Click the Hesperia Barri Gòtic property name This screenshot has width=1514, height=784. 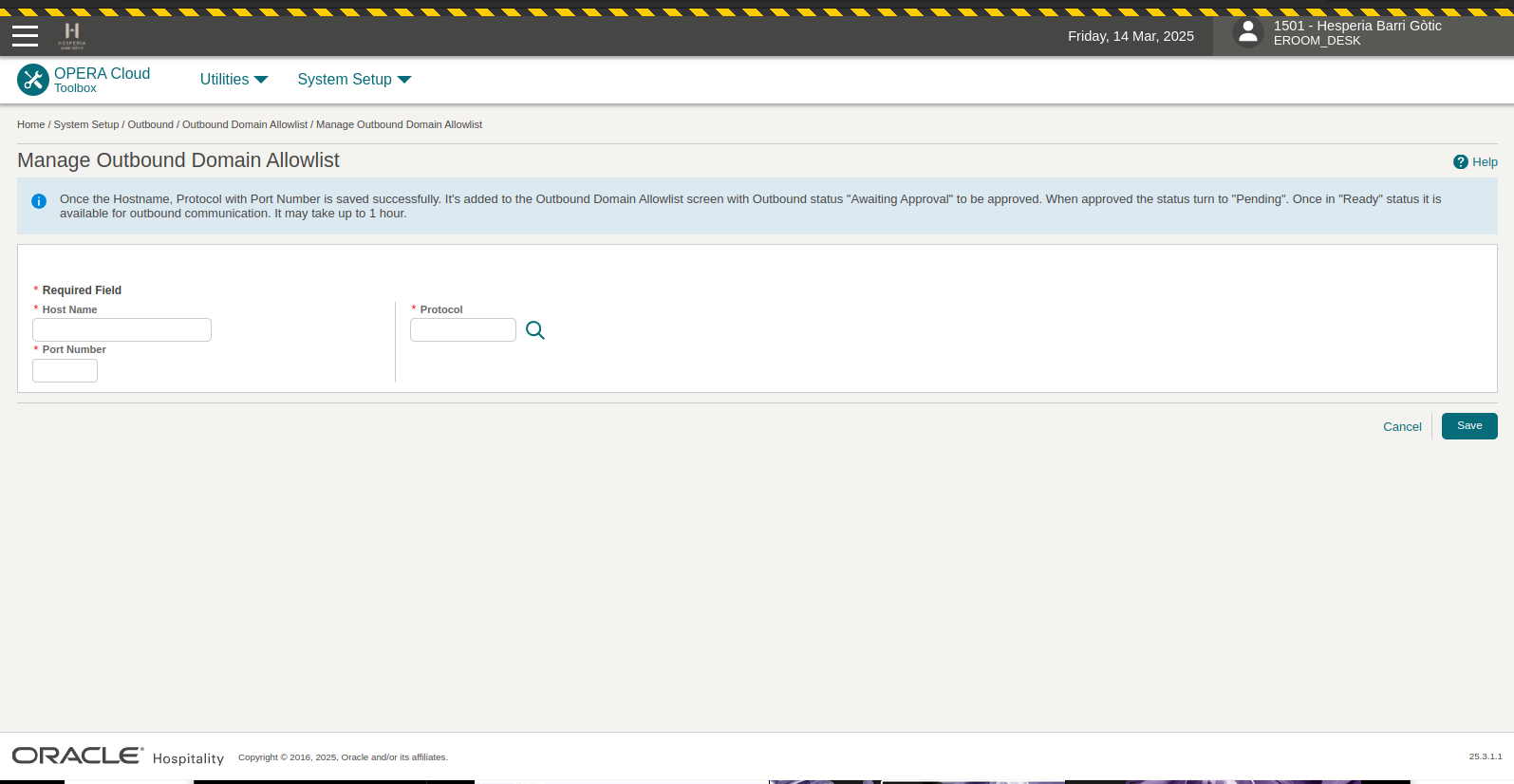(1357, 26)
